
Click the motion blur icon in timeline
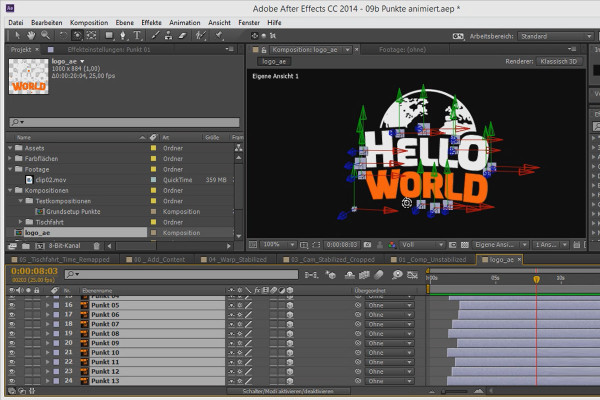tap(378, 275)
